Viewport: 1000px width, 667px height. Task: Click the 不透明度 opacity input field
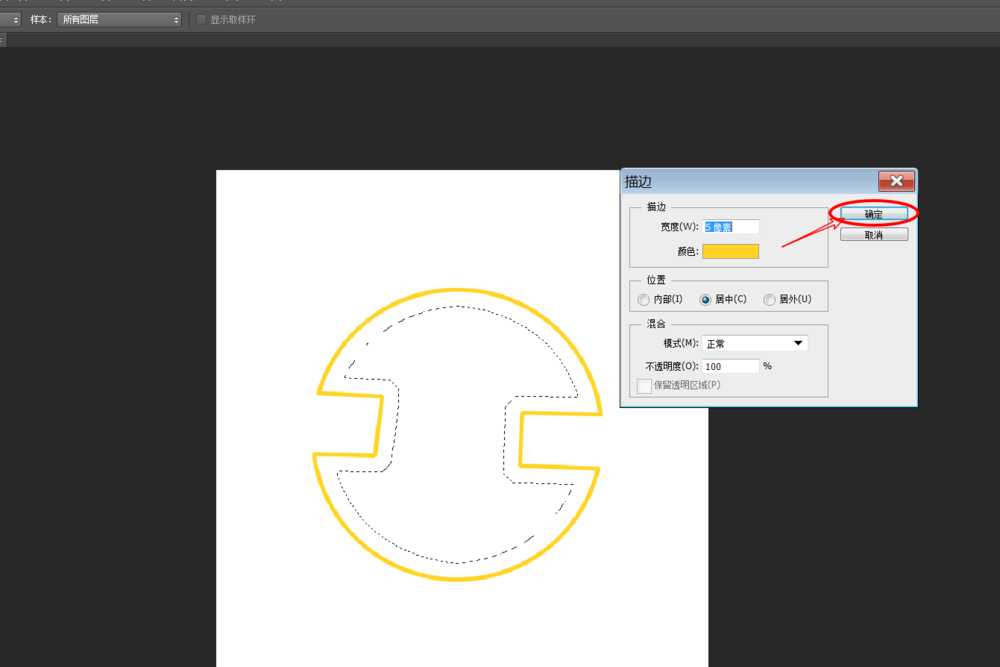(x=730, y=366)
